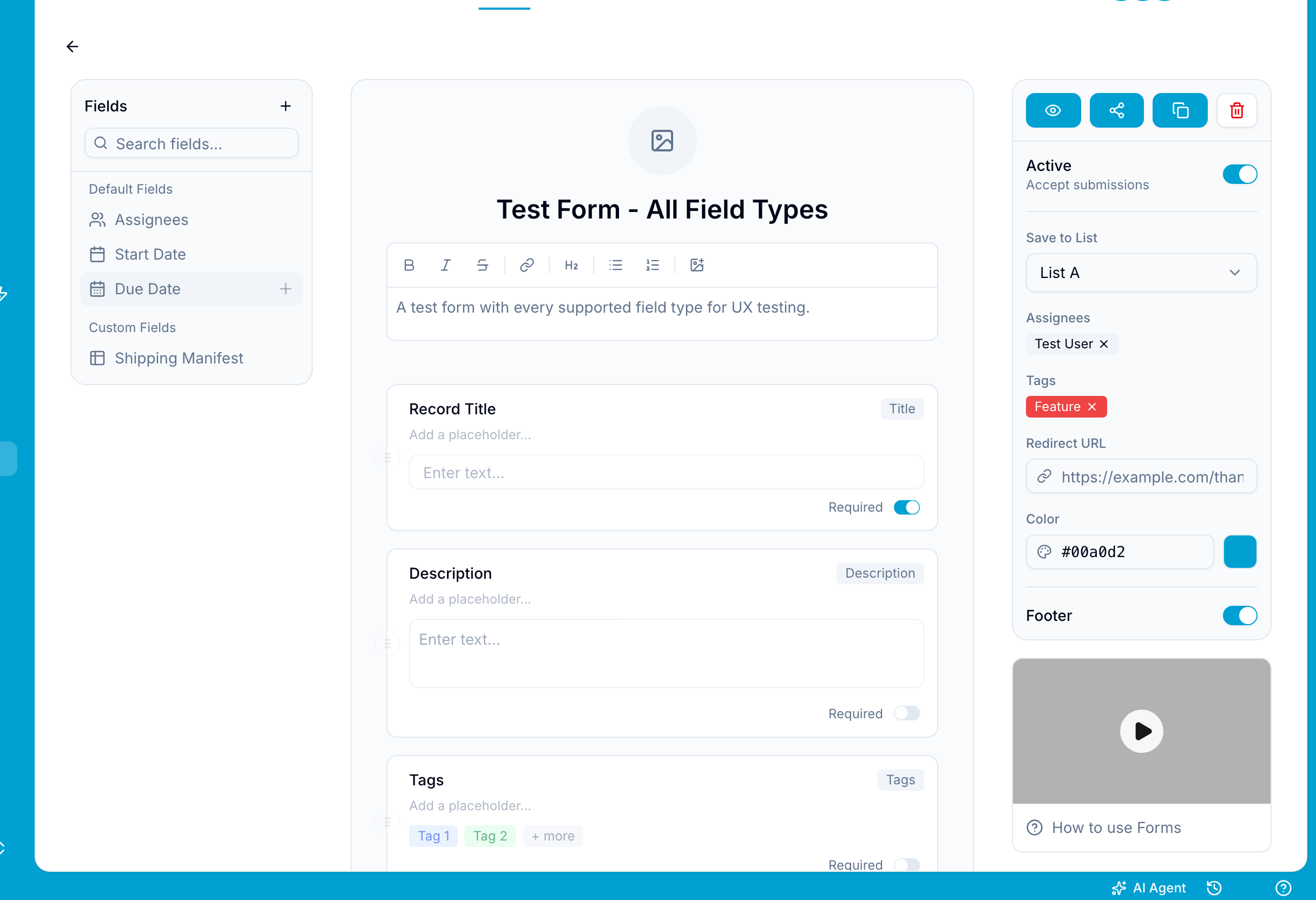Insert a link via toolbar icon

point(527,265)
